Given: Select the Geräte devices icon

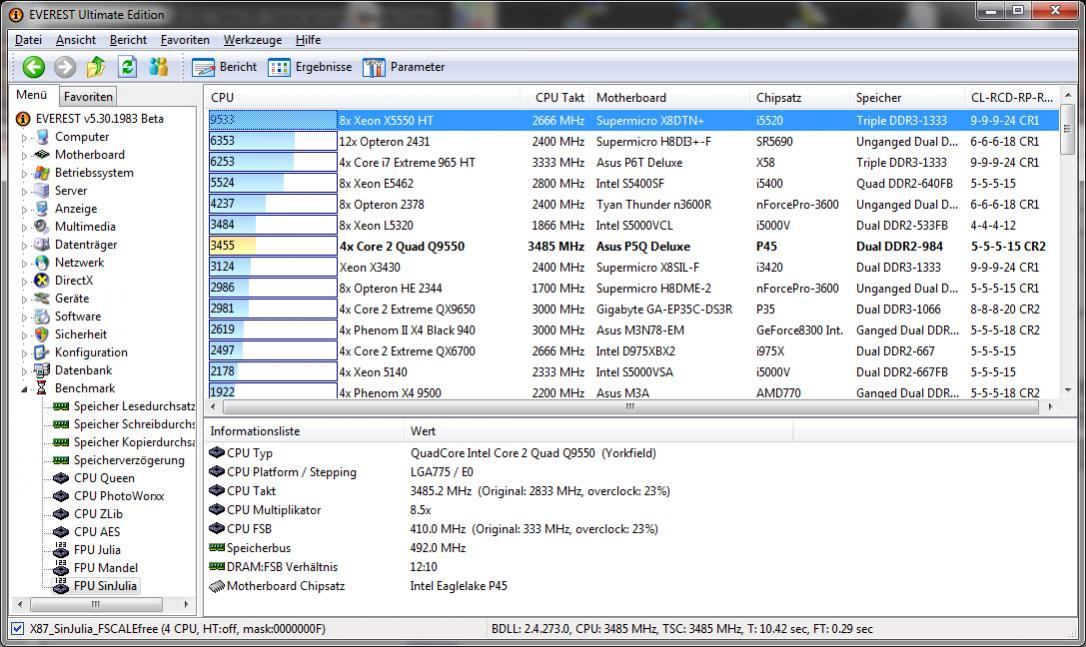Looking at the screenshot, I should tap(42, 299).
